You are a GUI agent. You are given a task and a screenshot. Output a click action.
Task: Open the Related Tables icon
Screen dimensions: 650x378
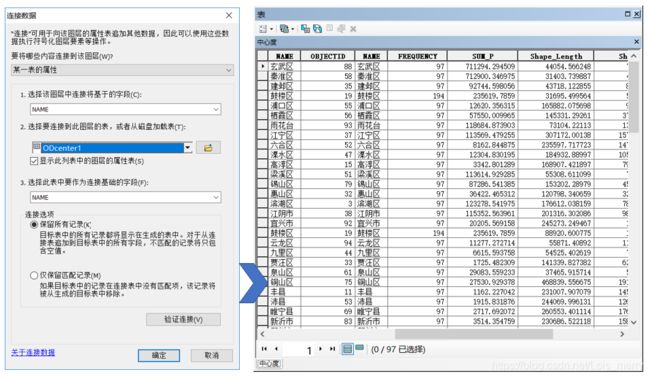[x=284, y=29]
